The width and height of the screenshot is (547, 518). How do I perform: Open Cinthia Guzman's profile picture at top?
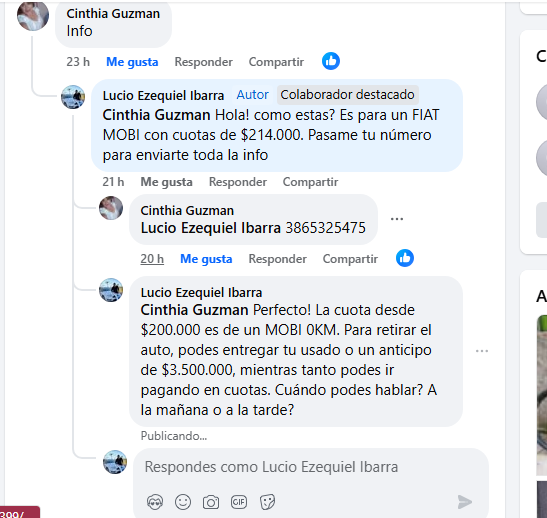33,15
